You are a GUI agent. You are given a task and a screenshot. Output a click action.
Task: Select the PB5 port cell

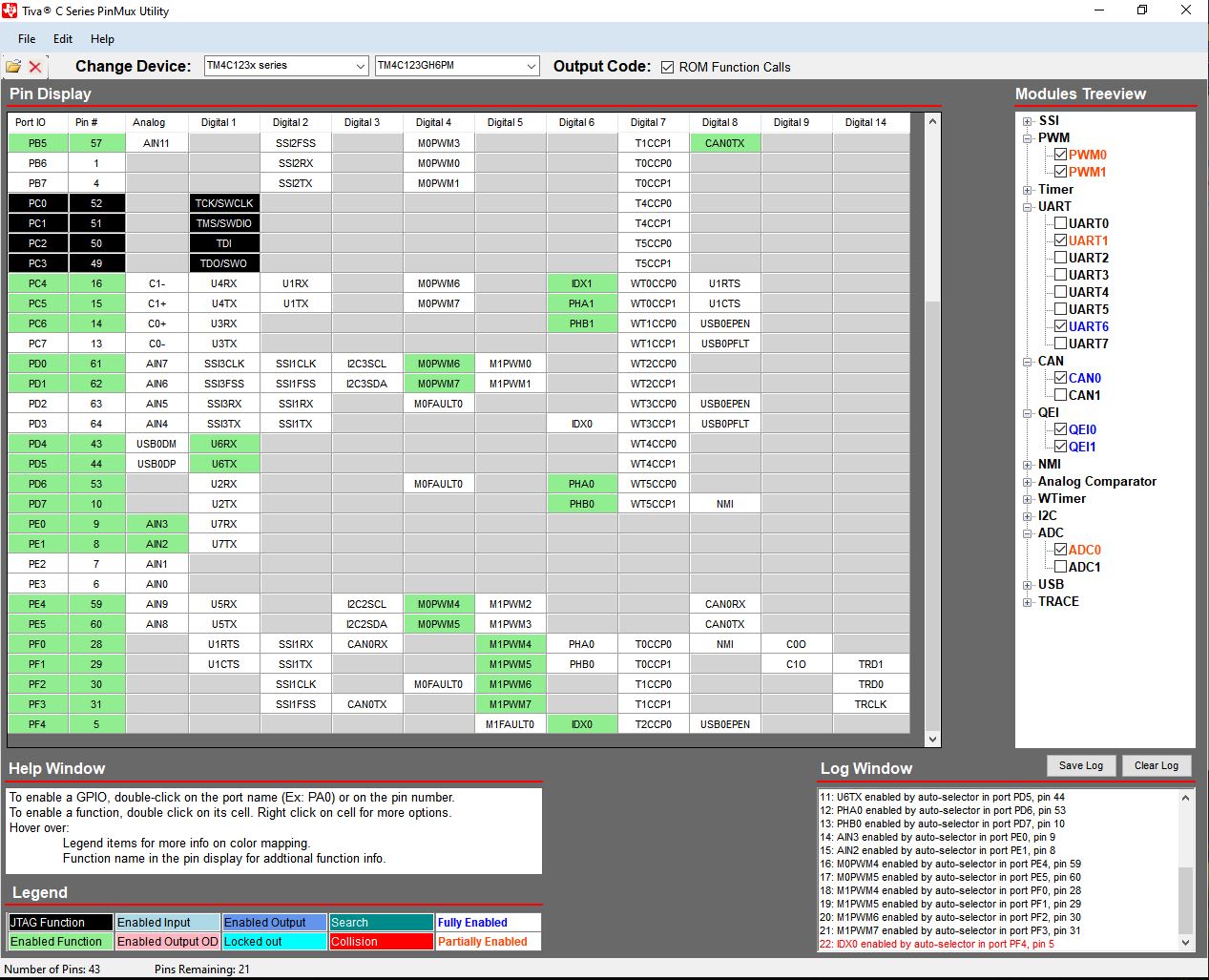tap(37, 143)
